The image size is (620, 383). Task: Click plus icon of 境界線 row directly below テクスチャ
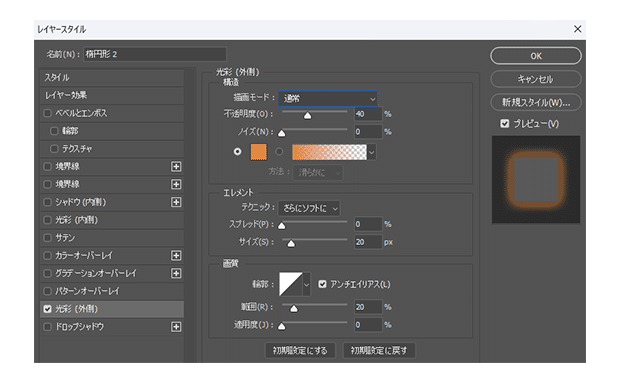point(176,166)
